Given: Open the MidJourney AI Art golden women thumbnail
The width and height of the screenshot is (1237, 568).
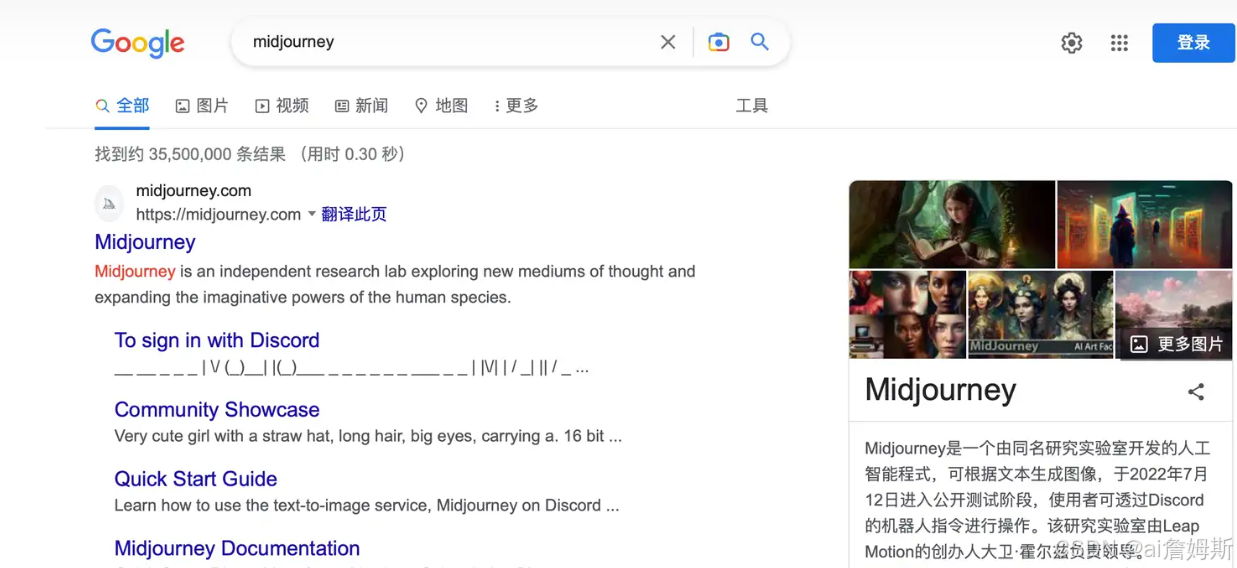Looking at the screenshot, I should pos(1040,314).
